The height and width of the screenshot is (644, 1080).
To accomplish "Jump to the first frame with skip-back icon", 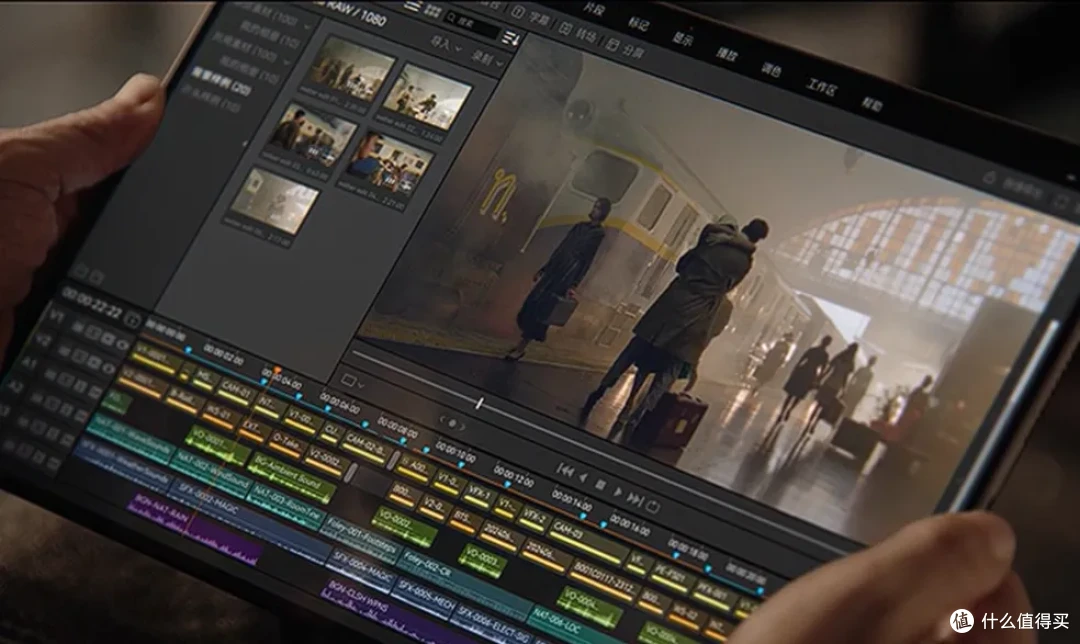I will (x=565, y=470).
